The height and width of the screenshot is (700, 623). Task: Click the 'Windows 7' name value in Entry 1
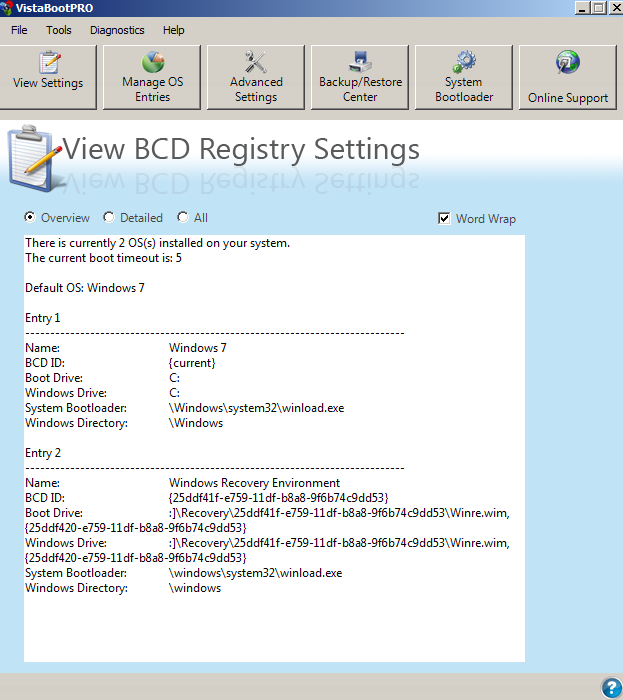click(198, 348)
